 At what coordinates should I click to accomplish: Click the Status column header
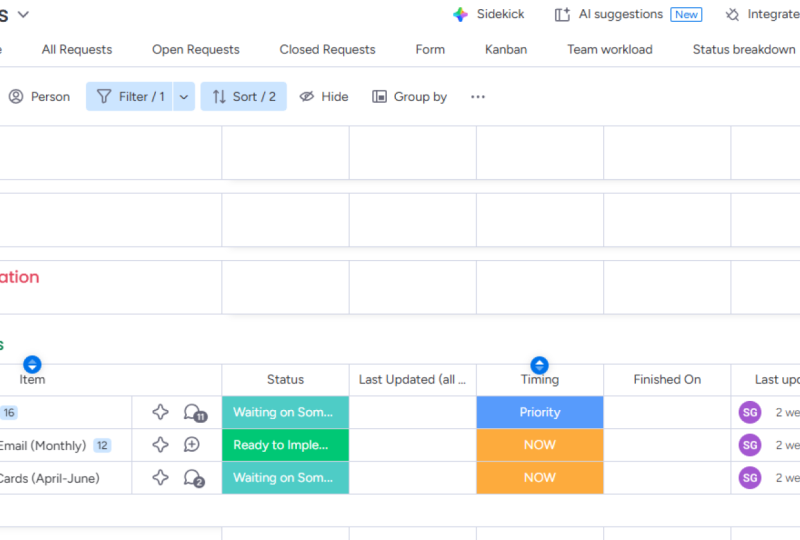(285, 379)
